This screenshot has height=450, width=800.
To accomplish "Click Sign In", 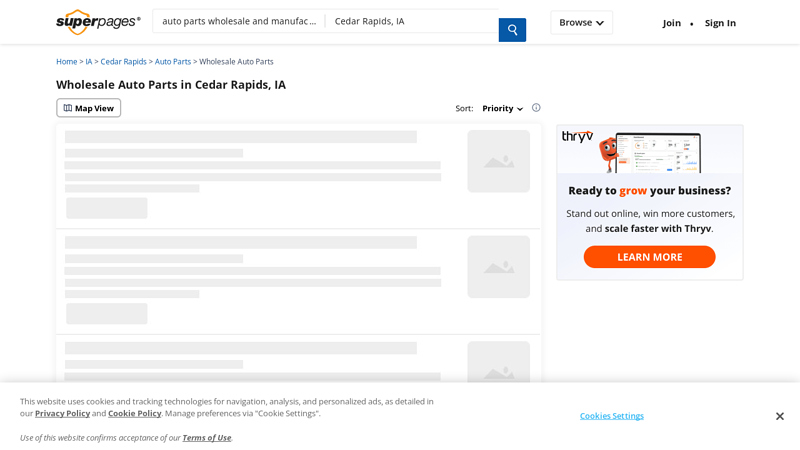I will pos(720,23).
